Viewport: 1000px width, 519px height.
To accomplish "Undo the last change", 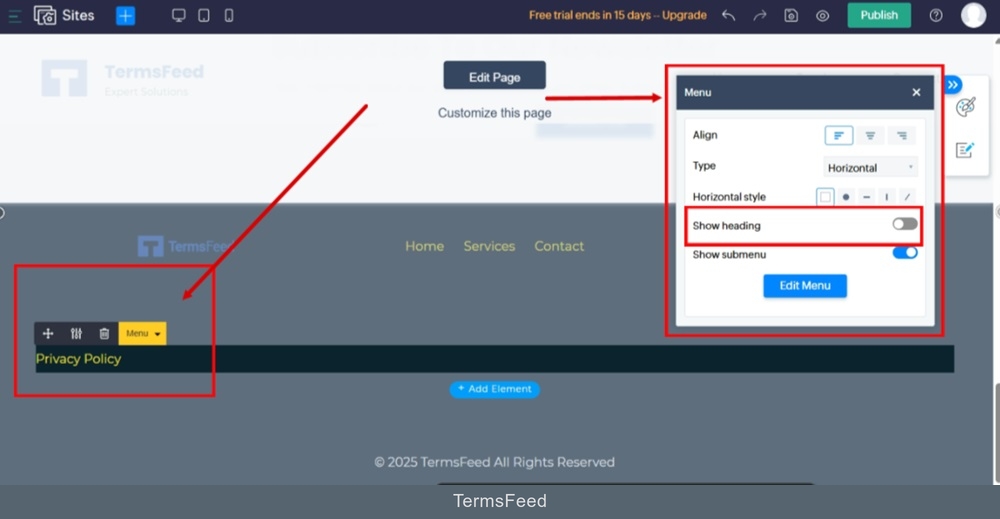I will [728, 15].
